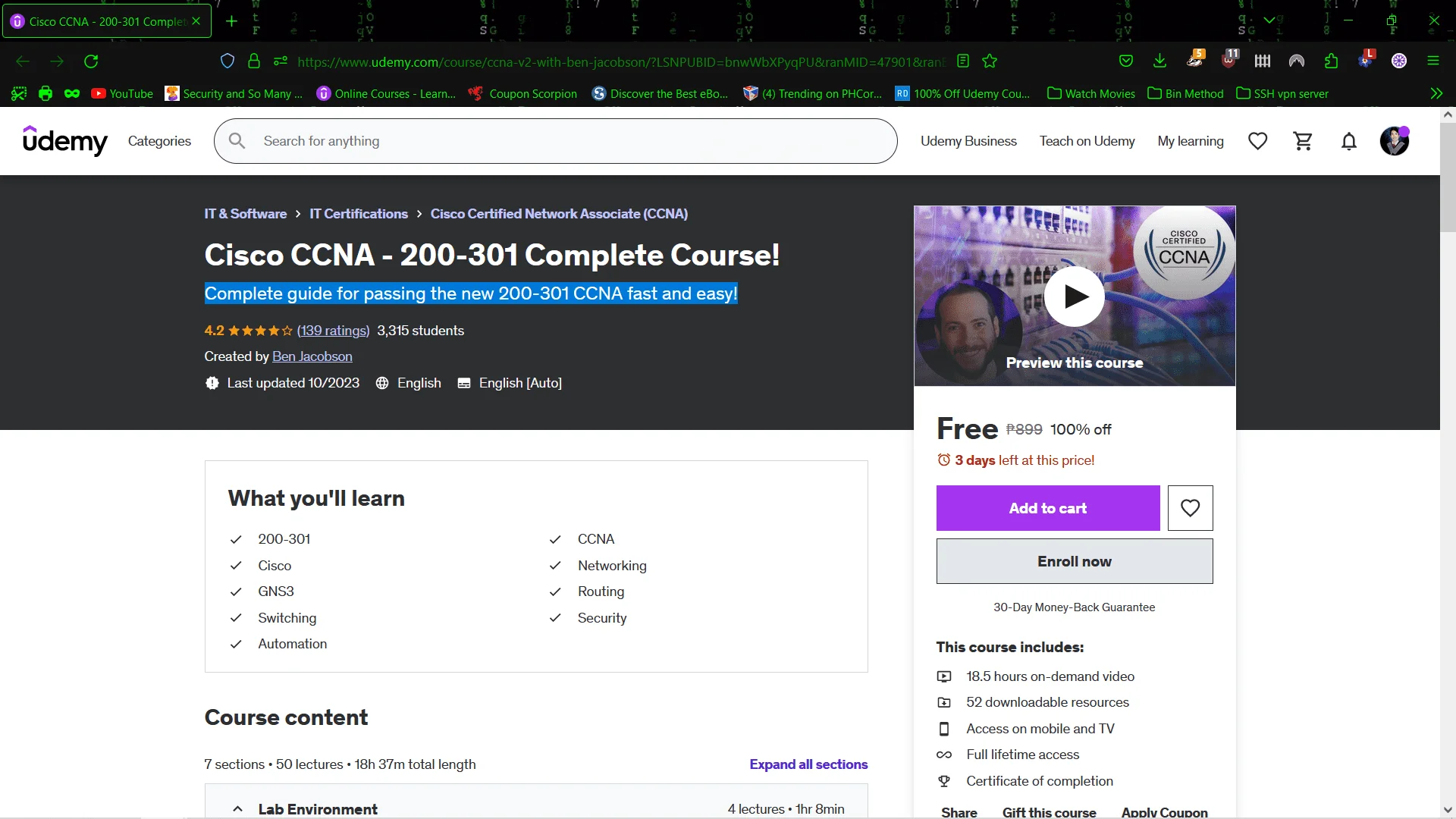The height and width of the screenshot is (819, 1456).
Task: Click the padlock site security icon
Action: coord(254,61)
